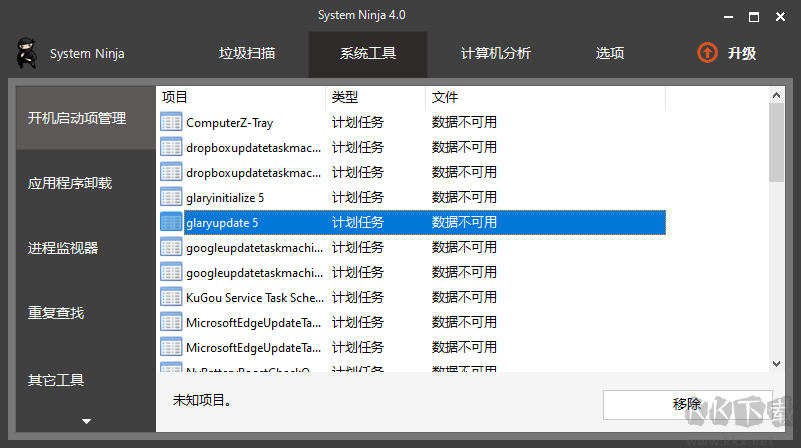
Task: Sort list by the 项目 column header
Action: tap(240, 97)
